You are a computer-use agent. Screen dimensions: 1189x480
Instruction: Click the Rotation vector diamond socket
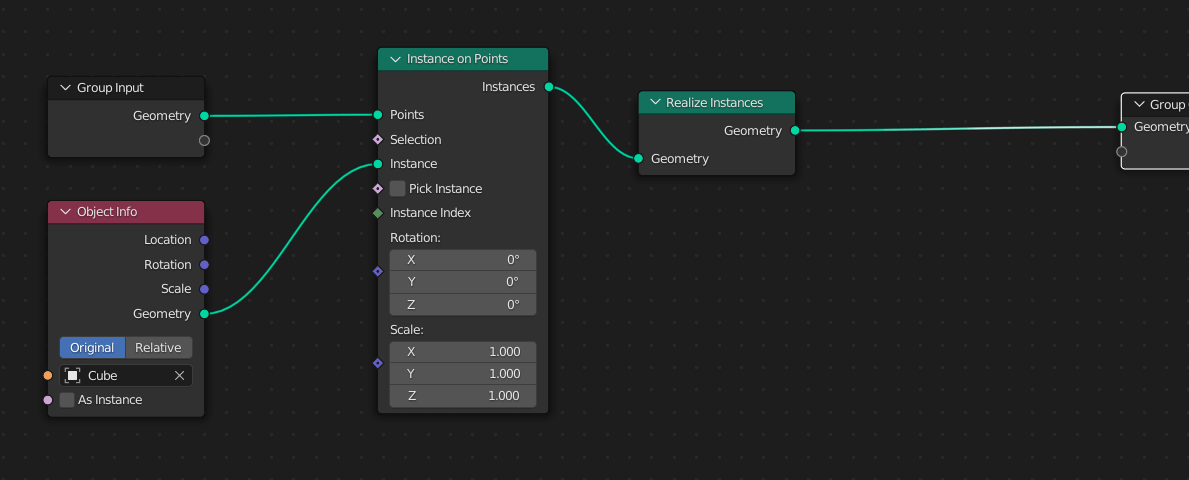point(378,271)
